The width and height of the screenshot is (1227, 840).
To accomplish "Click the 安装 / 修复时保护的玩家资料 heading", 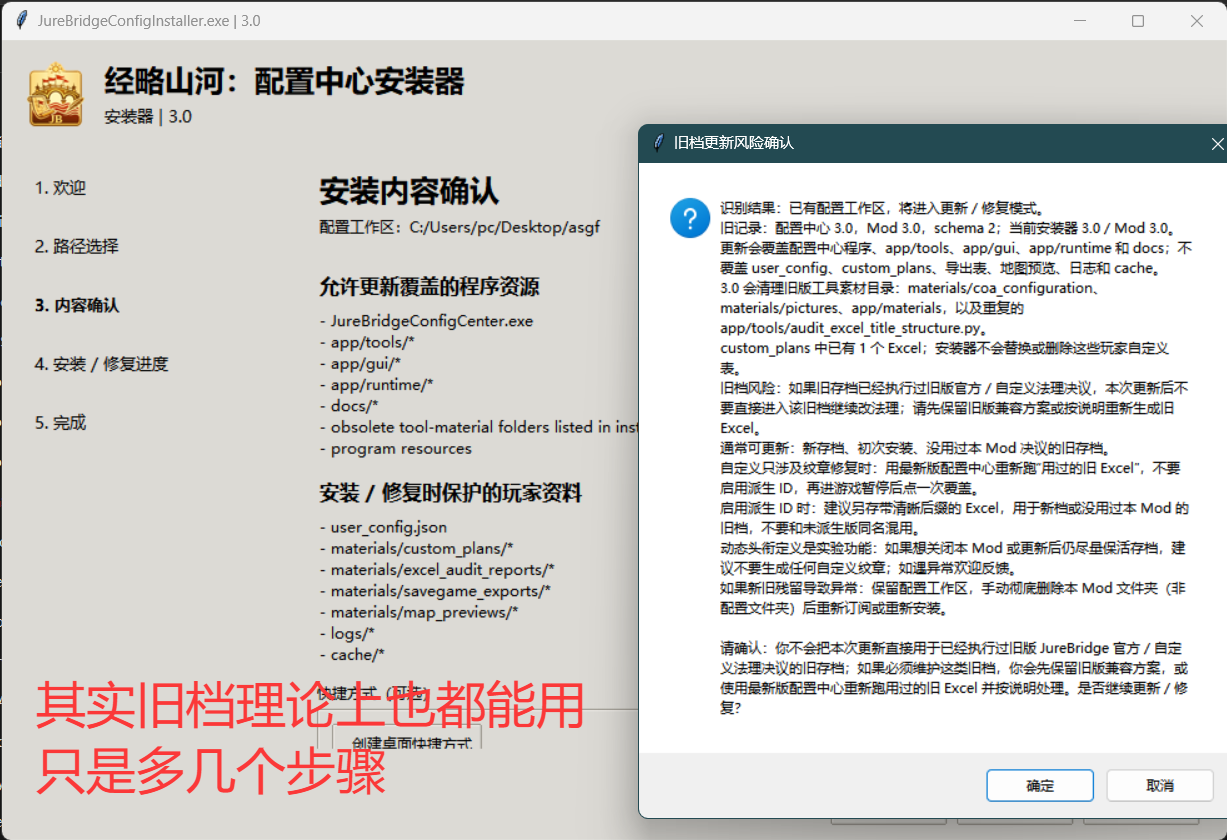I will [x=450, y=493].
